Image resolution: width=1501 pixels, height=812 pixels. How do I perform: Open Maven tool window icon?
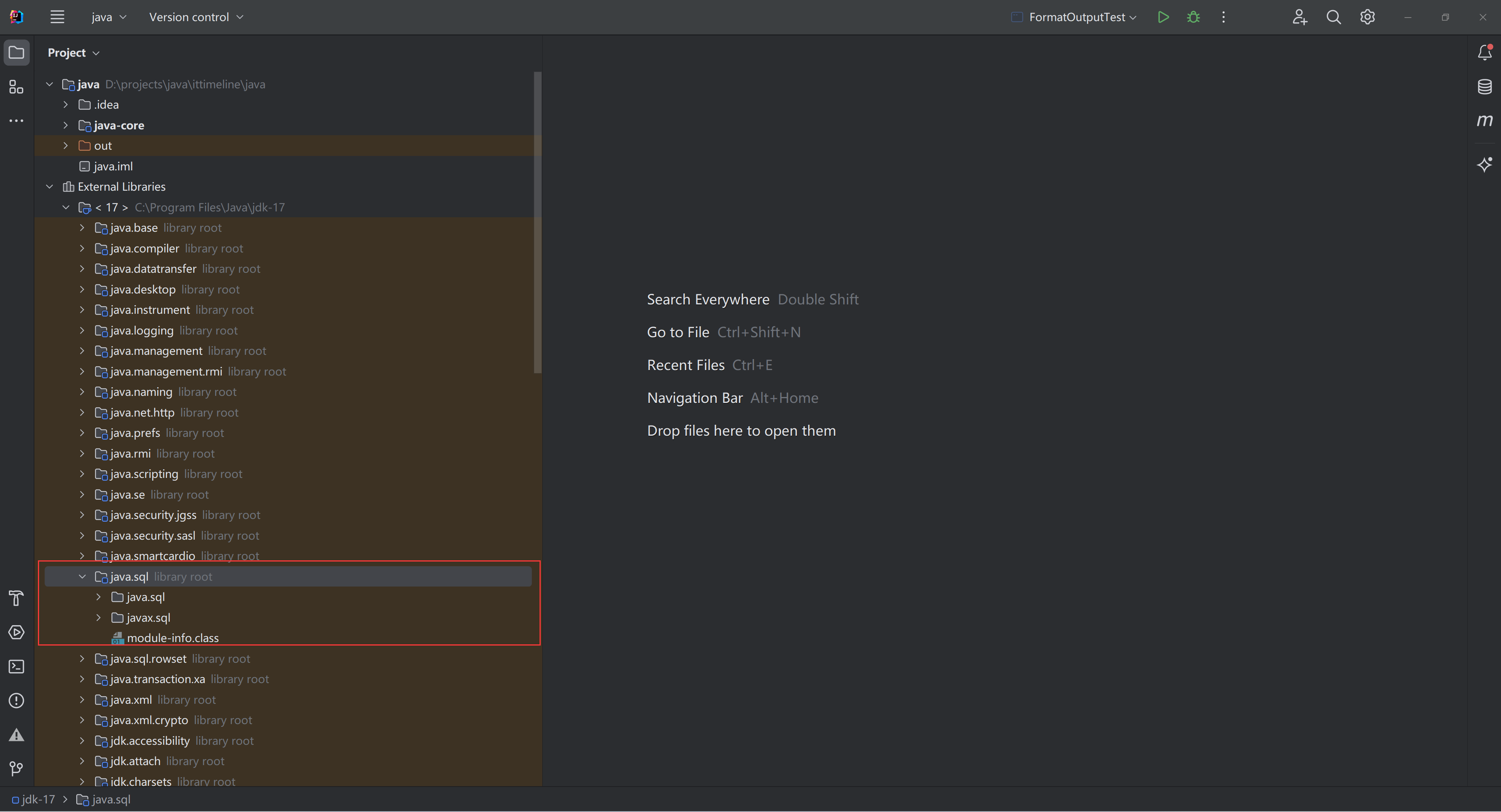[x=1484, y=121]
